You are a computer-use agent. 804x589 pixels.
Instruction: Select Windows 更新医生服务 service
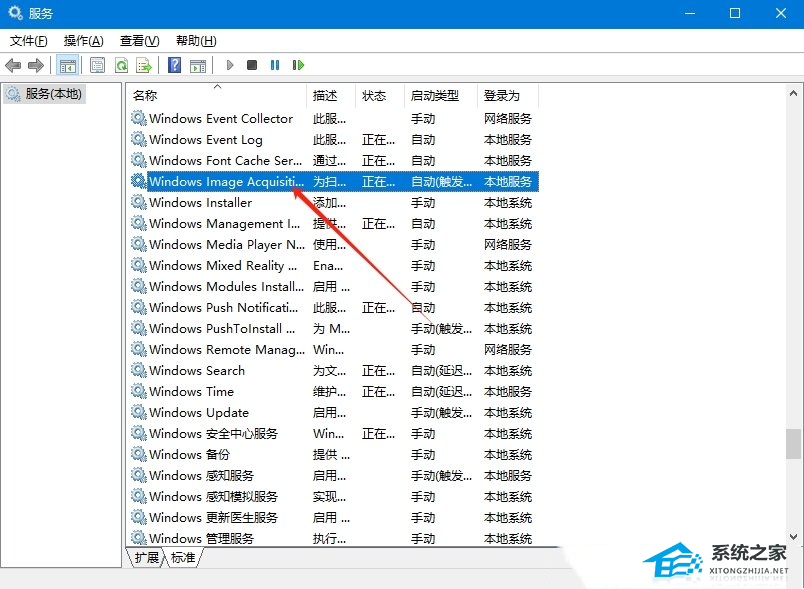click(334, 518)
